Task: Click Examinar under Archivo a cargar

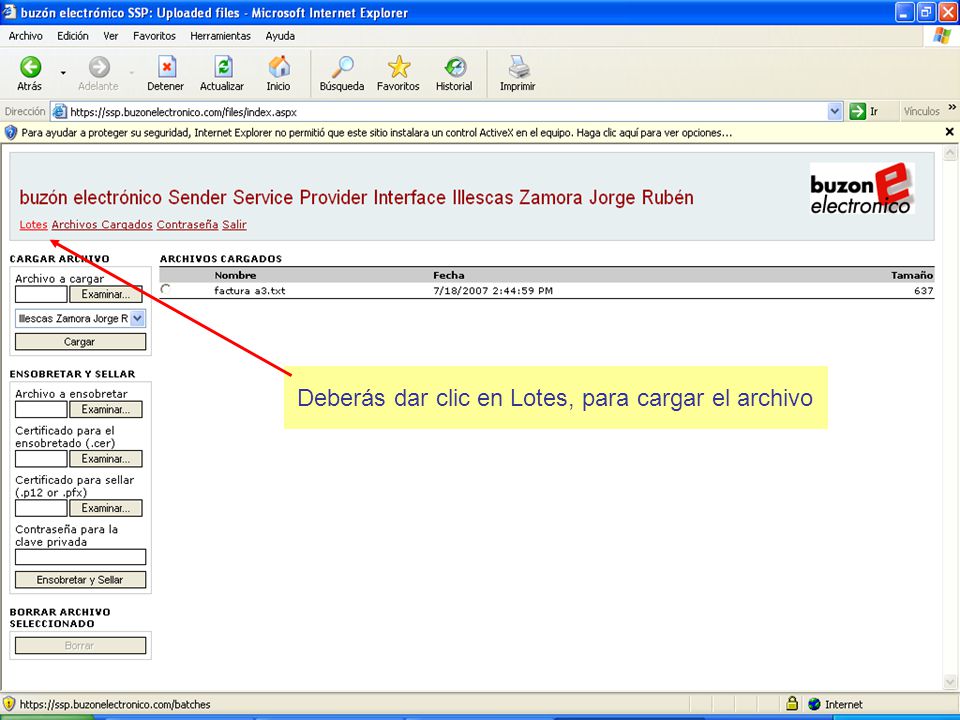Action: pos(106,294)
